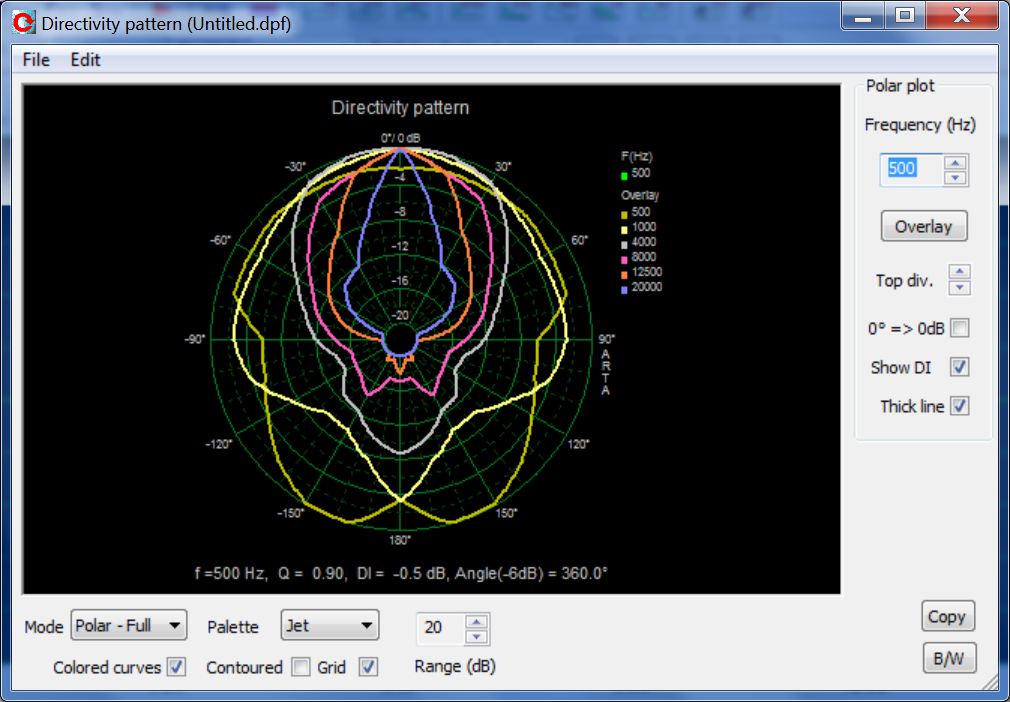Toggle the Colored curves checkbox

(x=176, y=667)
